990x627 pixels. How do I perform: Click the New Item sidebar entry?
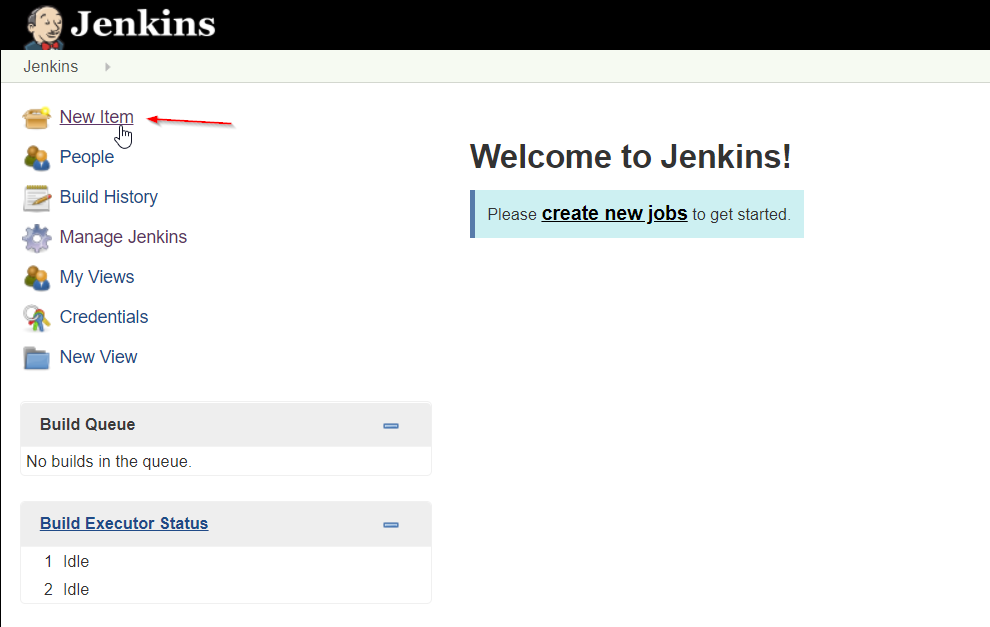tap(96, 117)
